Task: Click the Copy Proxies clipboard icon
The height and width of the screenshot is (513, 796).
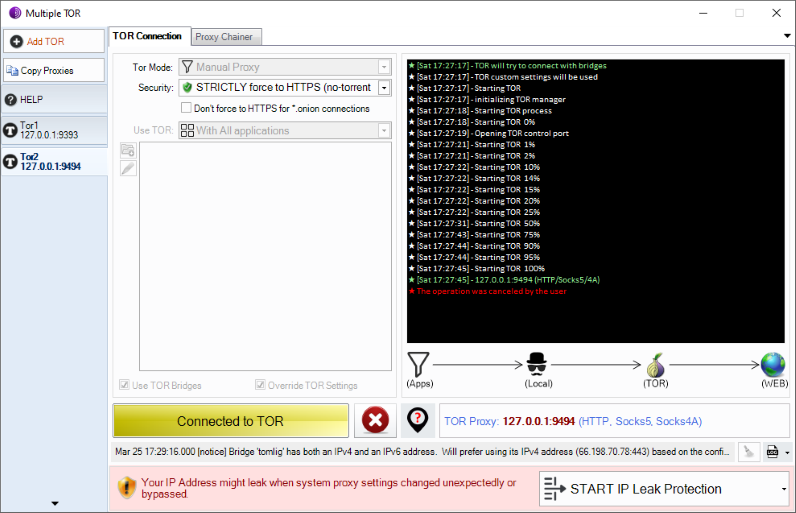Action: point(12,71)
